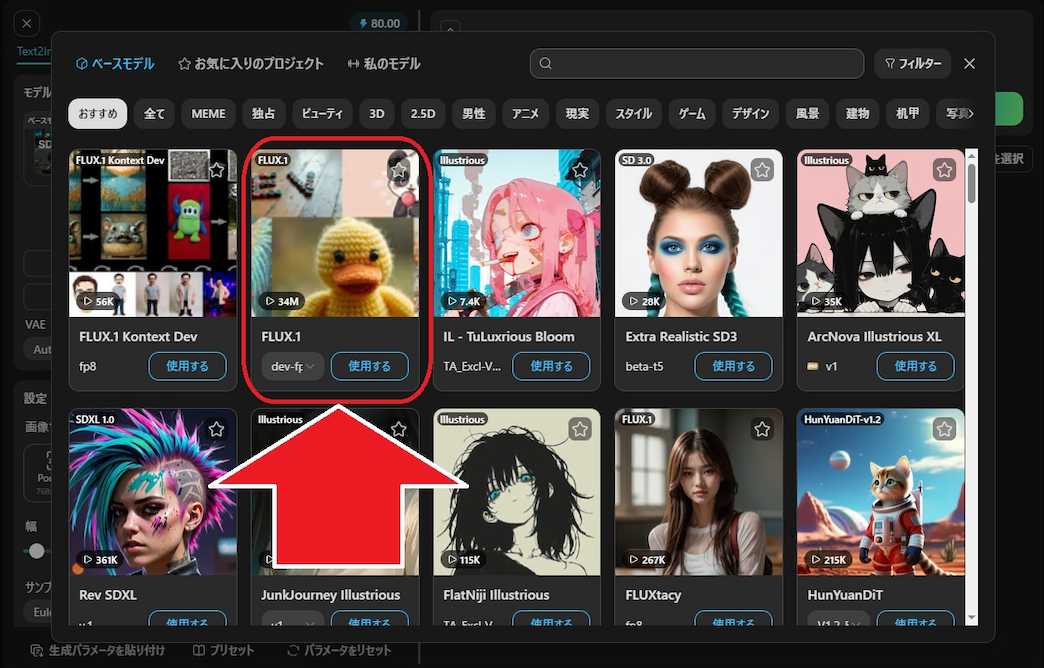Select the おすすめ category chip
The height and width of the screenshot is (668, 1044).
pyautogui.click(x=98, y=113)
